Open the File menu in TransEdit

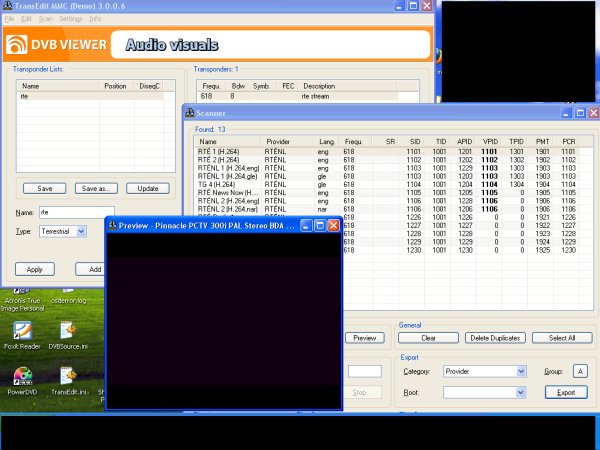pos(10,19)
